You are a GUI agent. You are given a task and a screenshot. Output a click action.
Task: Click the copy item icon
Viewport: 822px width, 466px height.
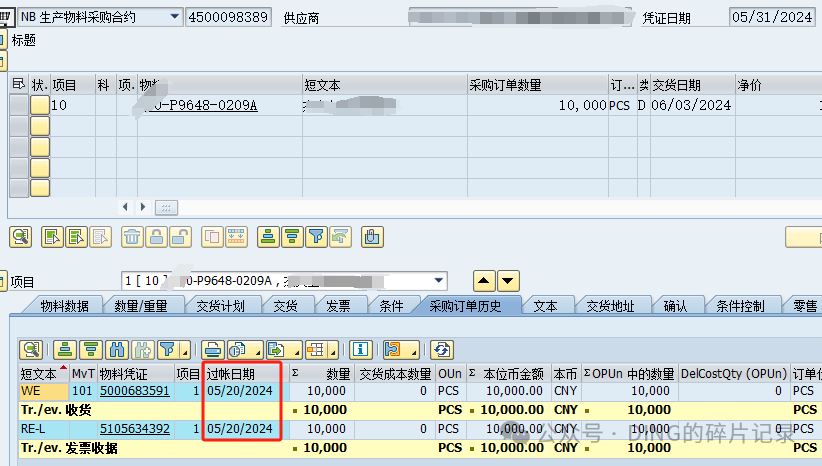pyautogui.click(x=212, y=237)
